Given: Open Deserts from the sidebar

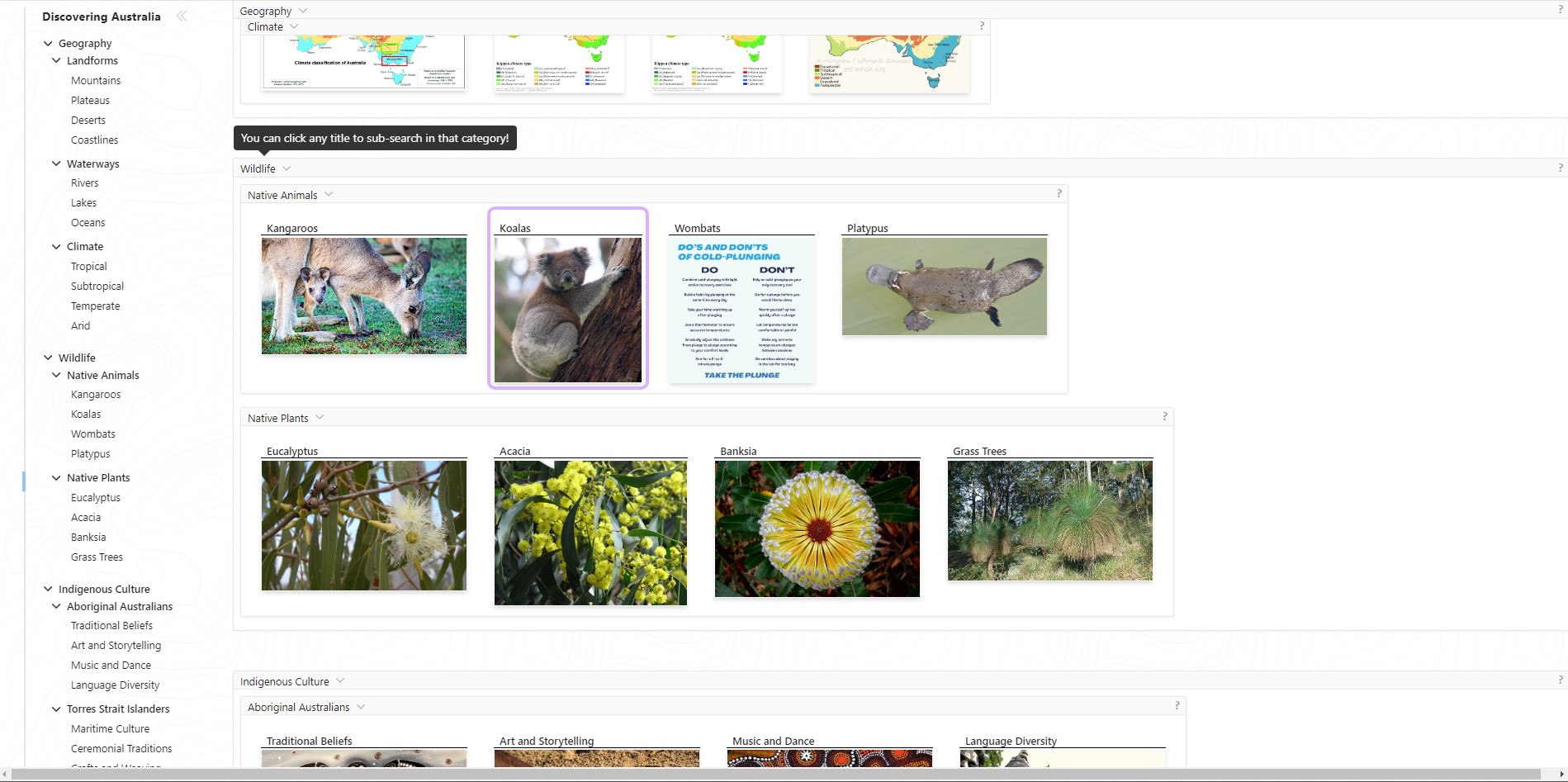Looking at the screenshot, I should click(88, 120).
